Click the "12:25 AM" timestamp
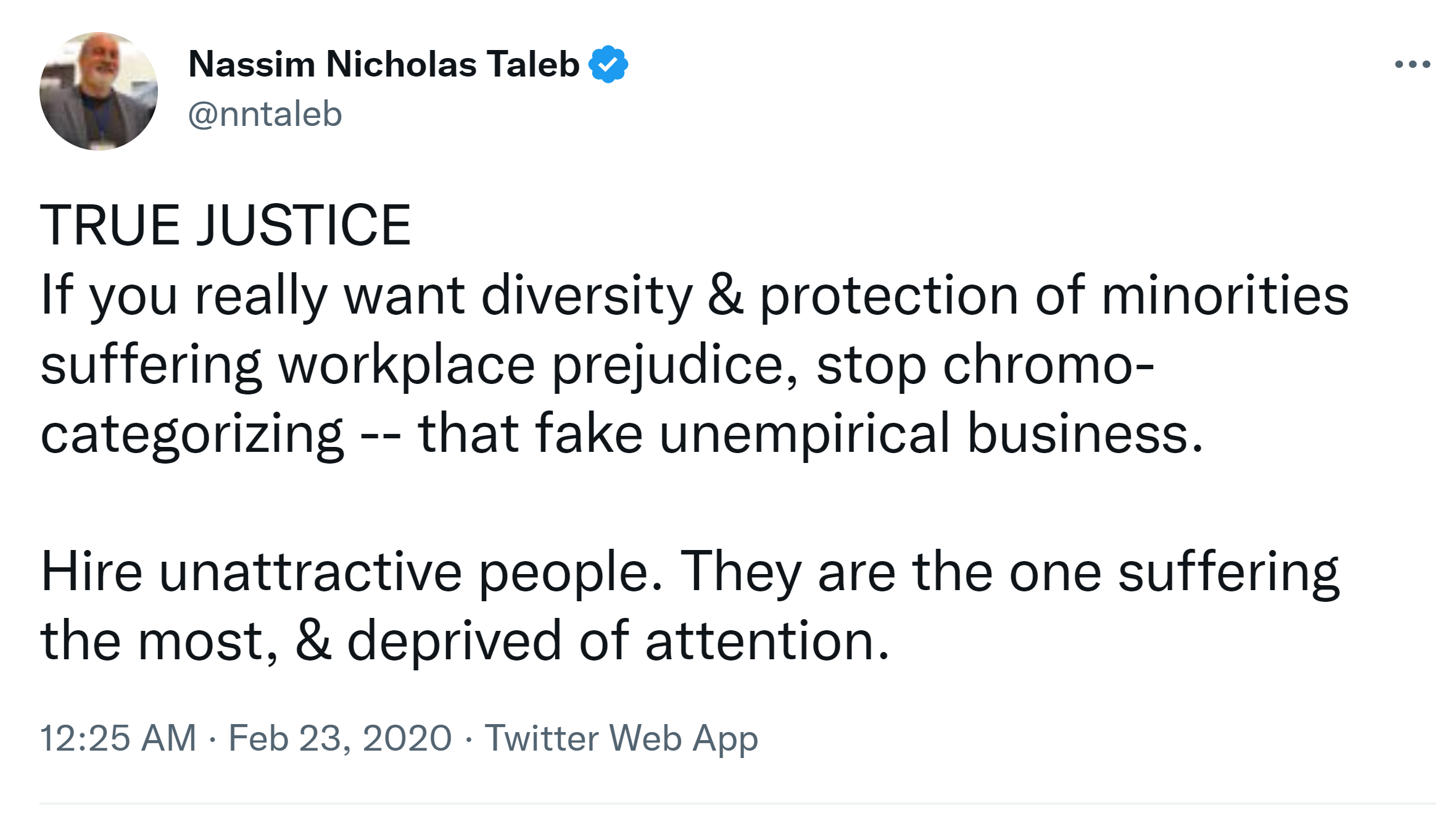This screenshot has width=1456, height=821. (x=118, y=738)
